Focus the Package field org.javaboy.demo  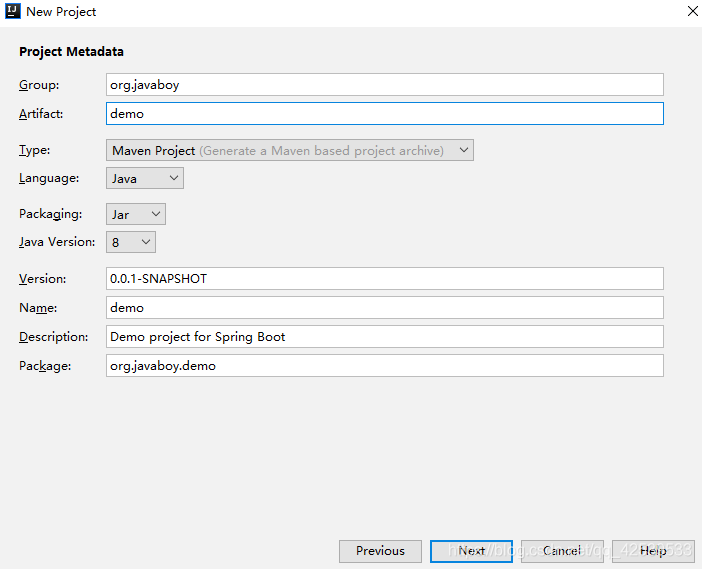(385, 366)
